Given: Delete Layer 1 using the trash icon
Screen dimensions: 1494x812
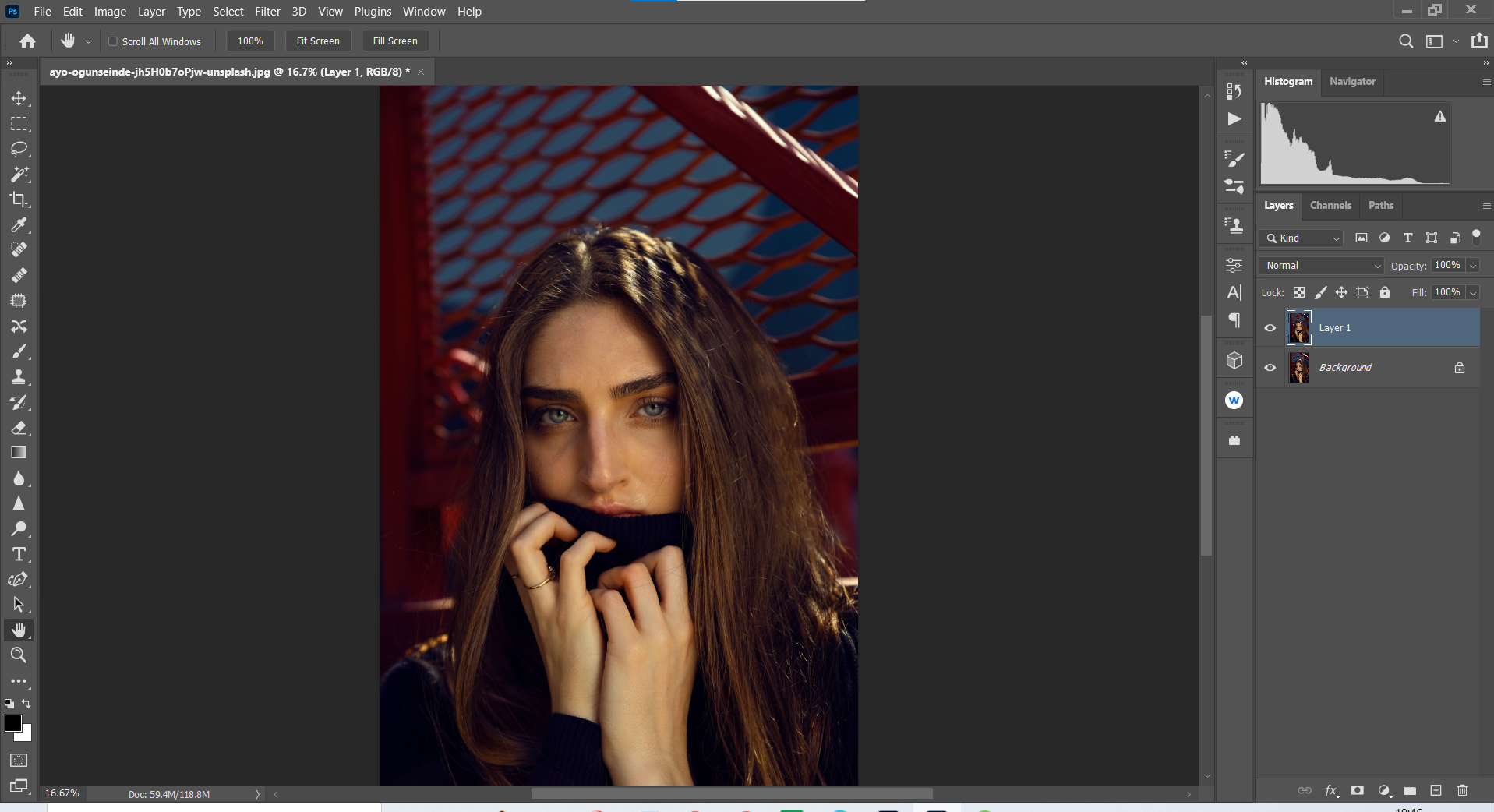Looking at the screenshot, I should tap(1461, 790).
